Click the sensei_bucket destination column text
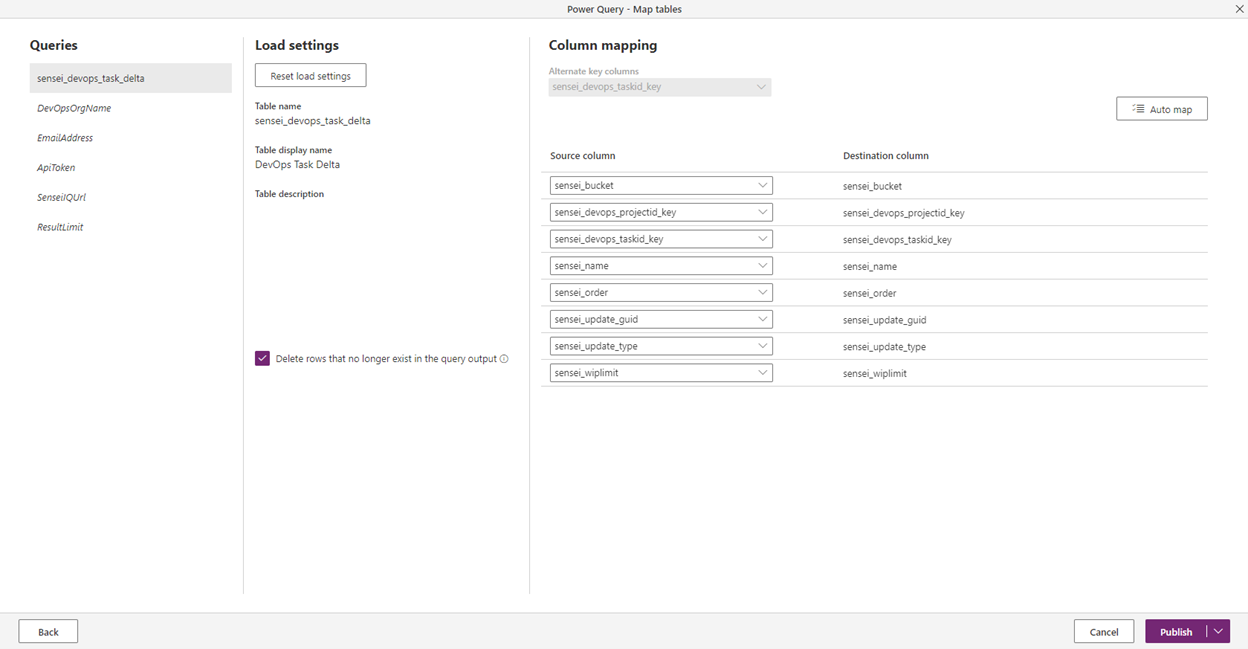 pos(872,186)
